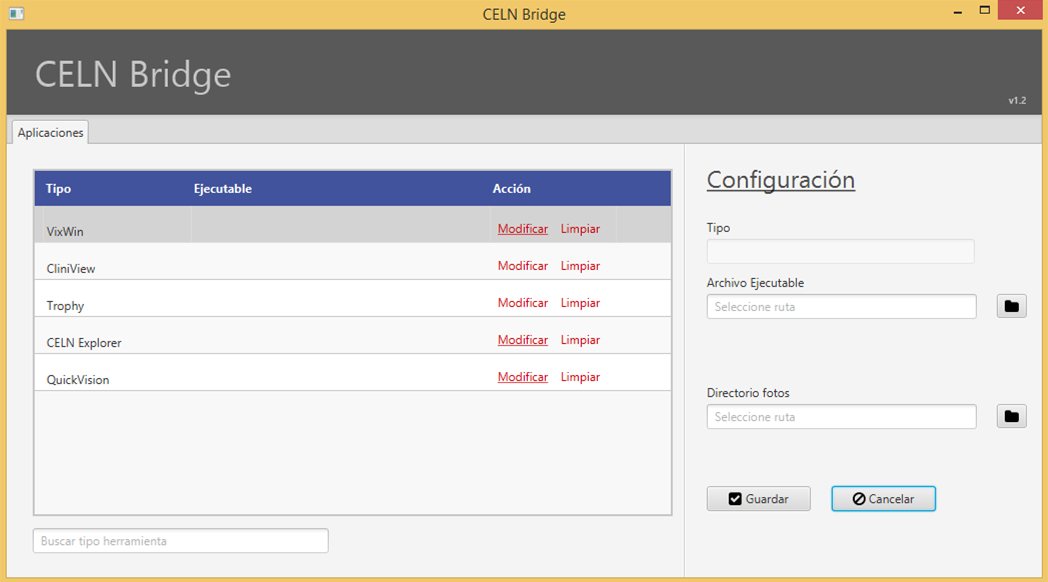Save configuration with Guardar button
1048x582 pixels.
point(759,498)
